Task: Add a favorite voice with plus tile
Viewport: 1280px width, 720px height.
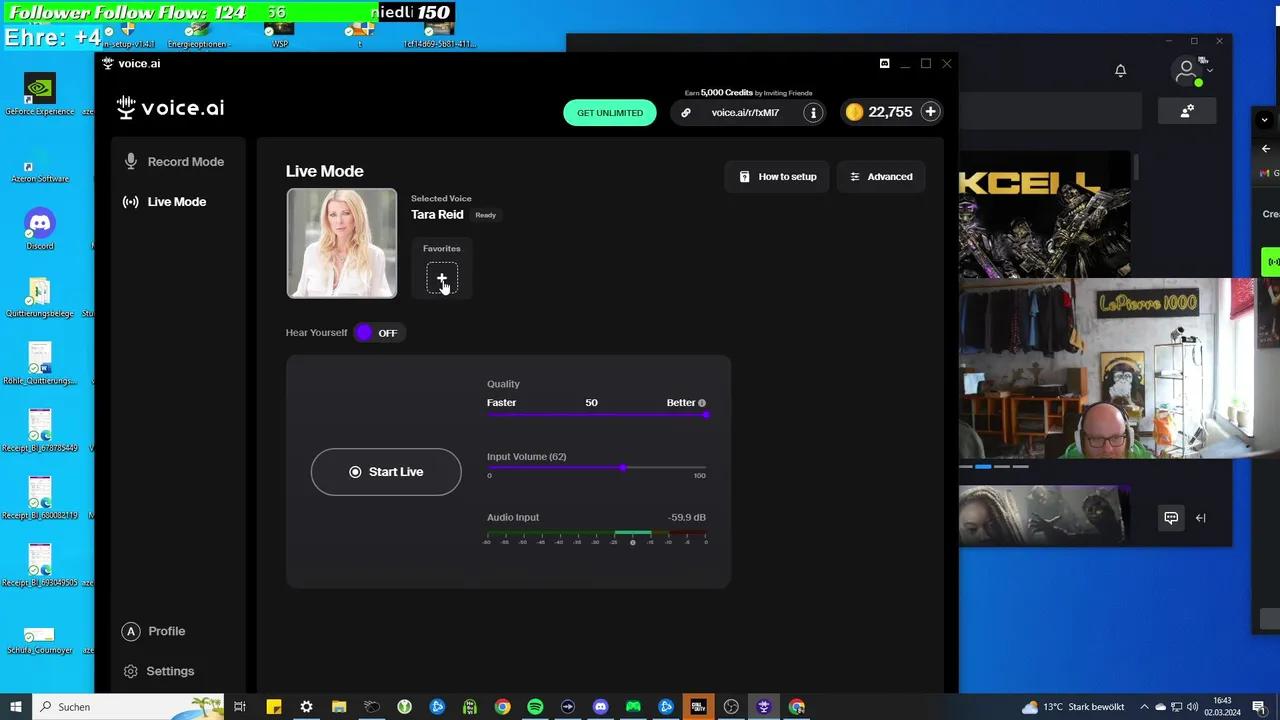Action: pos(442,279)
